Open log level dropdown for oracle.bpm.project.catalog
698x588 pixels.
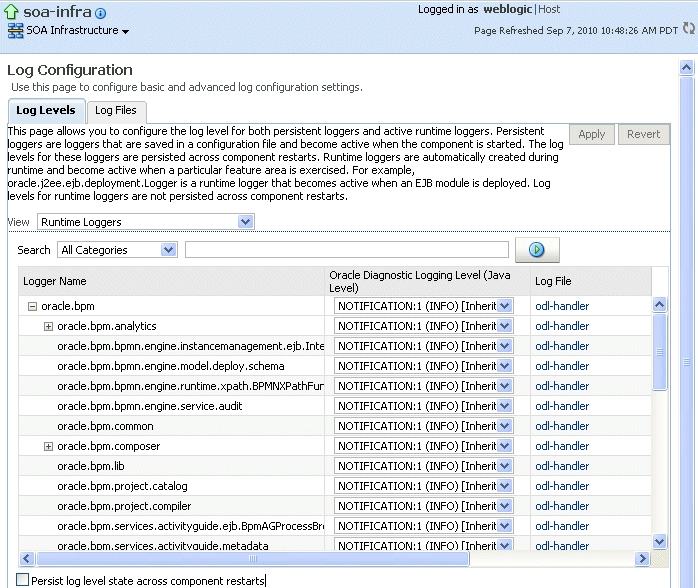pyautogui.click(x=423, y=486)
